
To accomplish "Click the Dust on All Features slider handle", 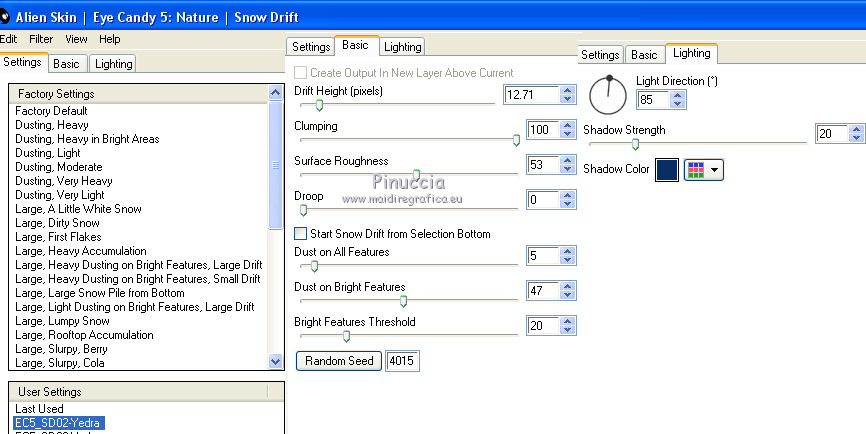I will tap(314, 266).
